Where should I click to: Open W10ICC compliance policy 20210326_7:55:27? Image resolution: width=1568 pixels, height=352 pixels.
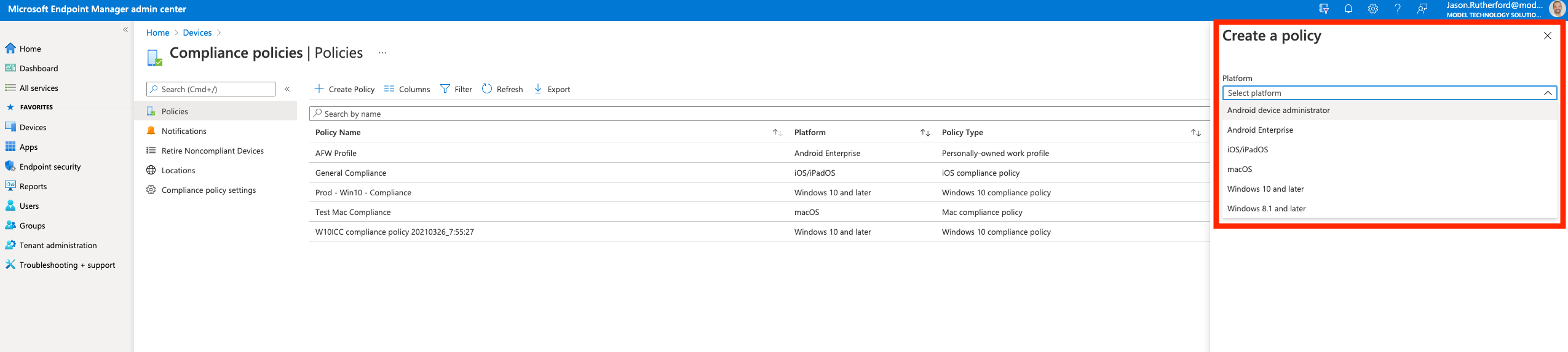point(395,232)
